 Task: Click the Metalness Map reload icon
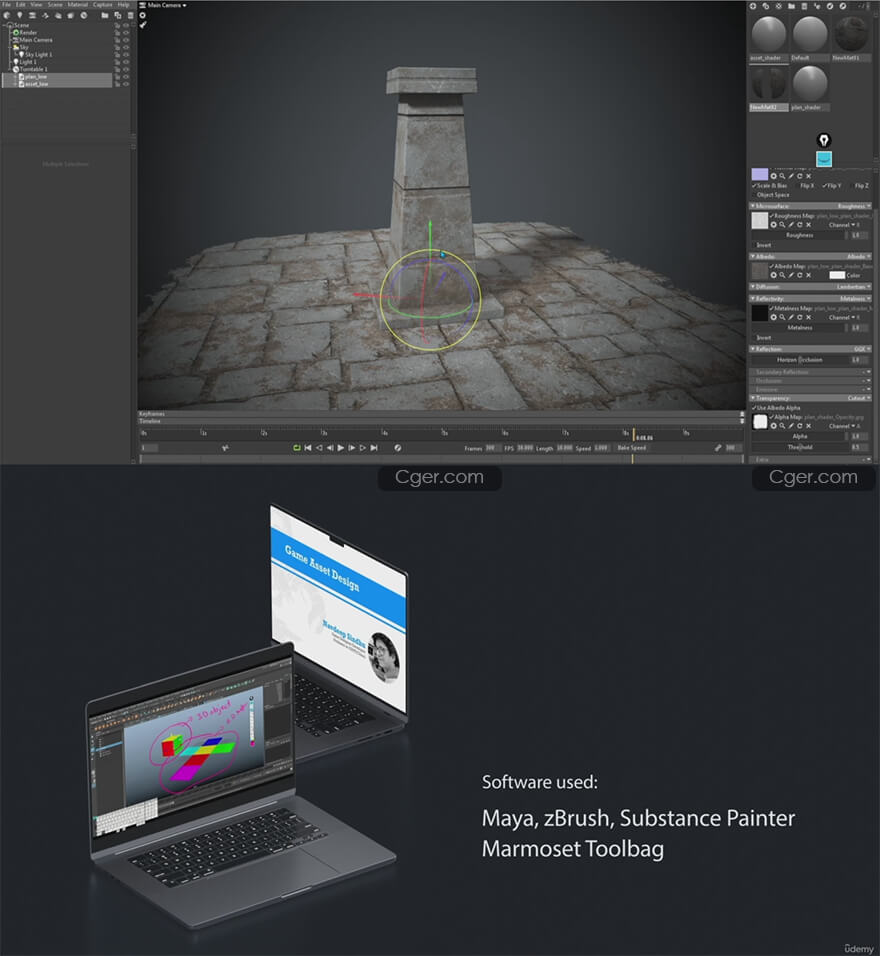(800, 317)
